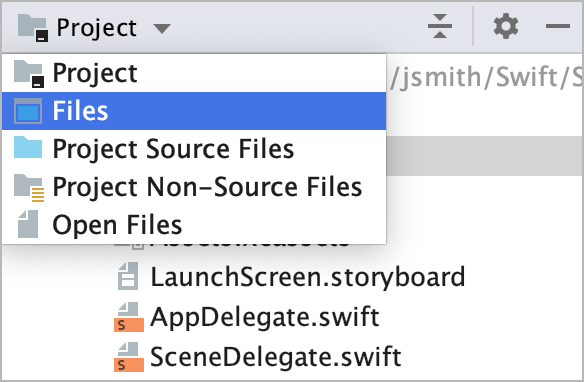Switch to Project Source Files view

[194, 149]
